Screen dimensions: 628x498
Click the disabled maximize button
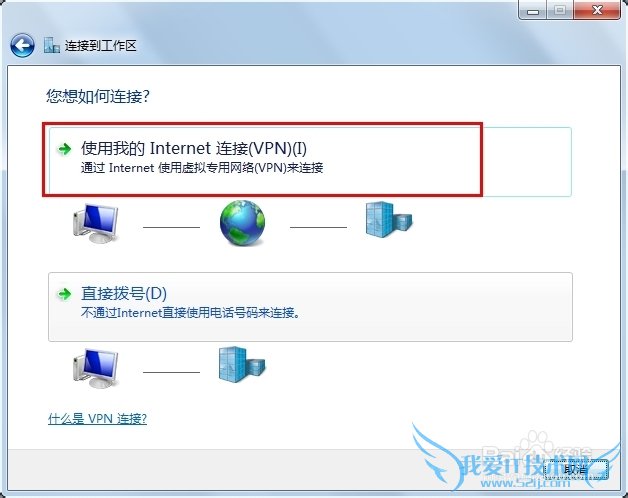click(560, 10)
